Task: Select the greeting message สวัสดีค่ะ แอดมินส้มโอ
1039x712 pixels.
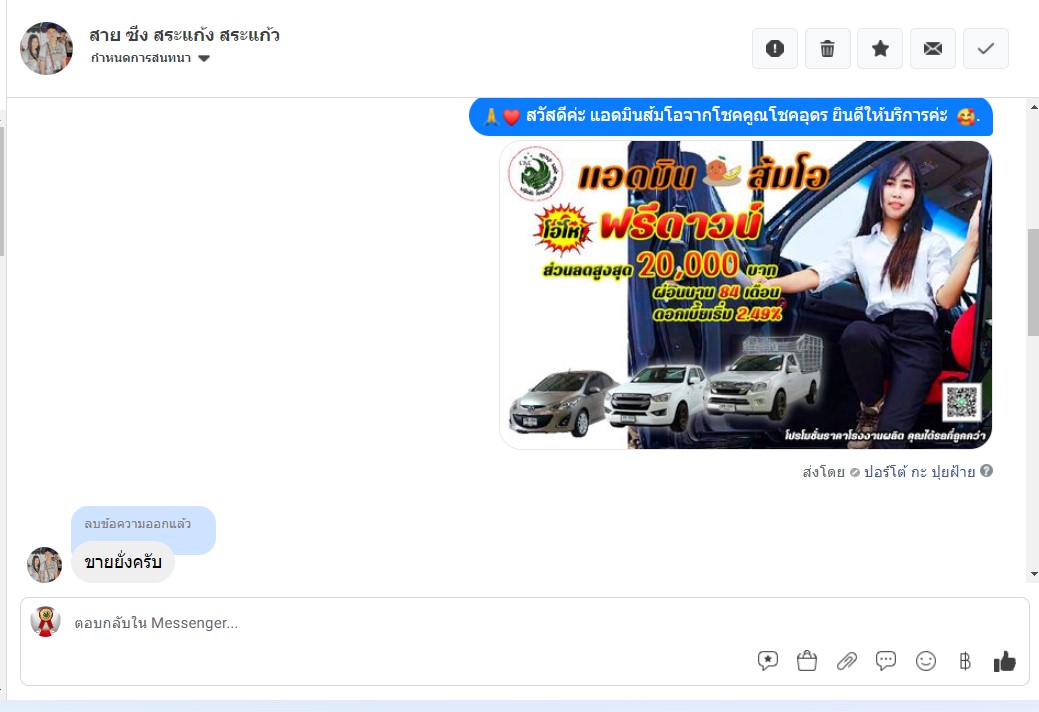Action: coord(731,117)
